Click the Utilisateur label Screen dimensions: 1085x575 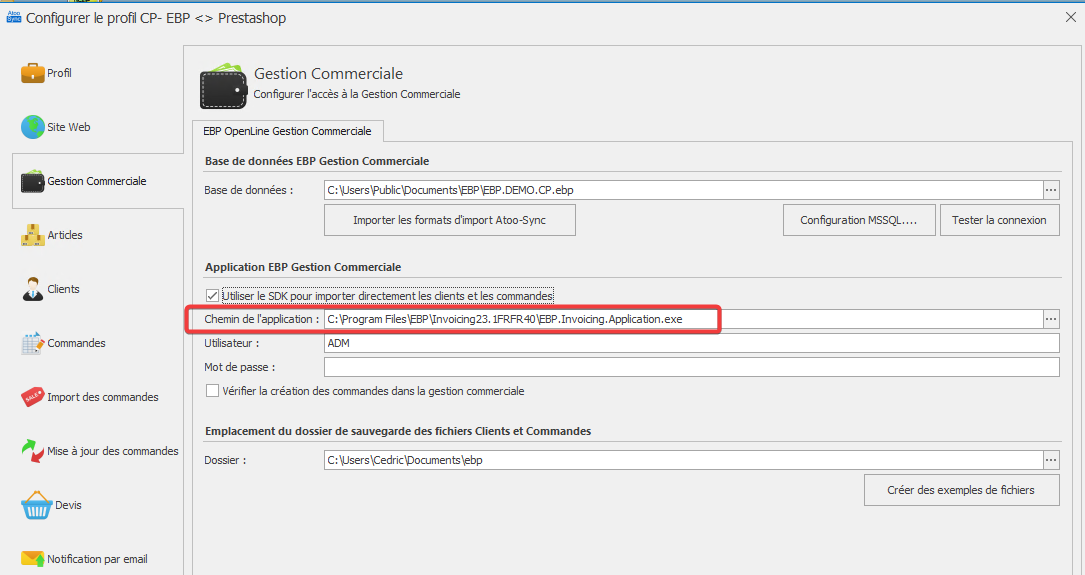232,343
